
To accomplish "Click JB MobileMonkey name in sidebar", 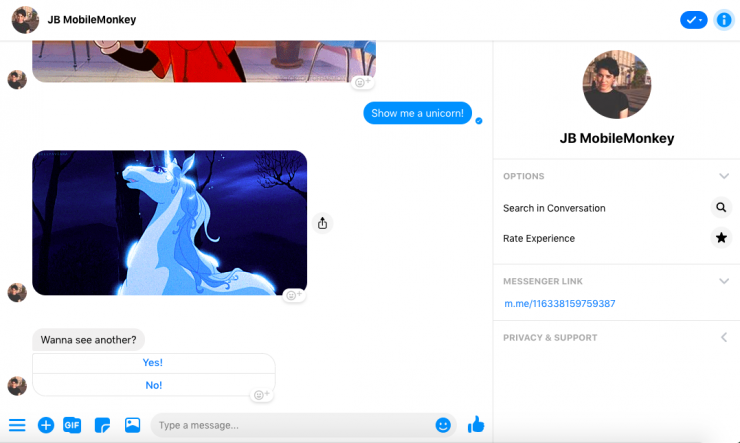I will 616,138.
